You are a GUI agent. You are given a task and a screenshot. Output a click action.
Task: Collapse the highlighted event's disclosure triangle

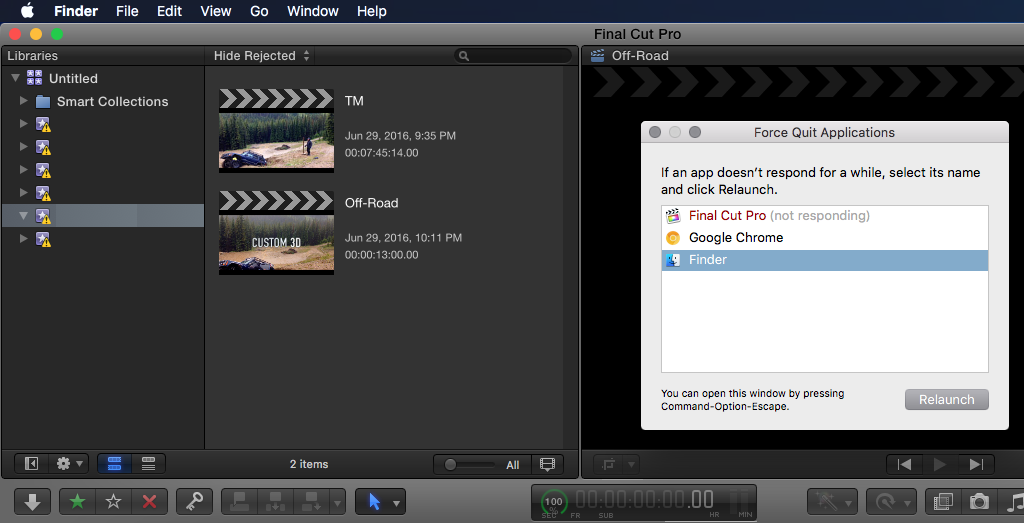point(24,215)
